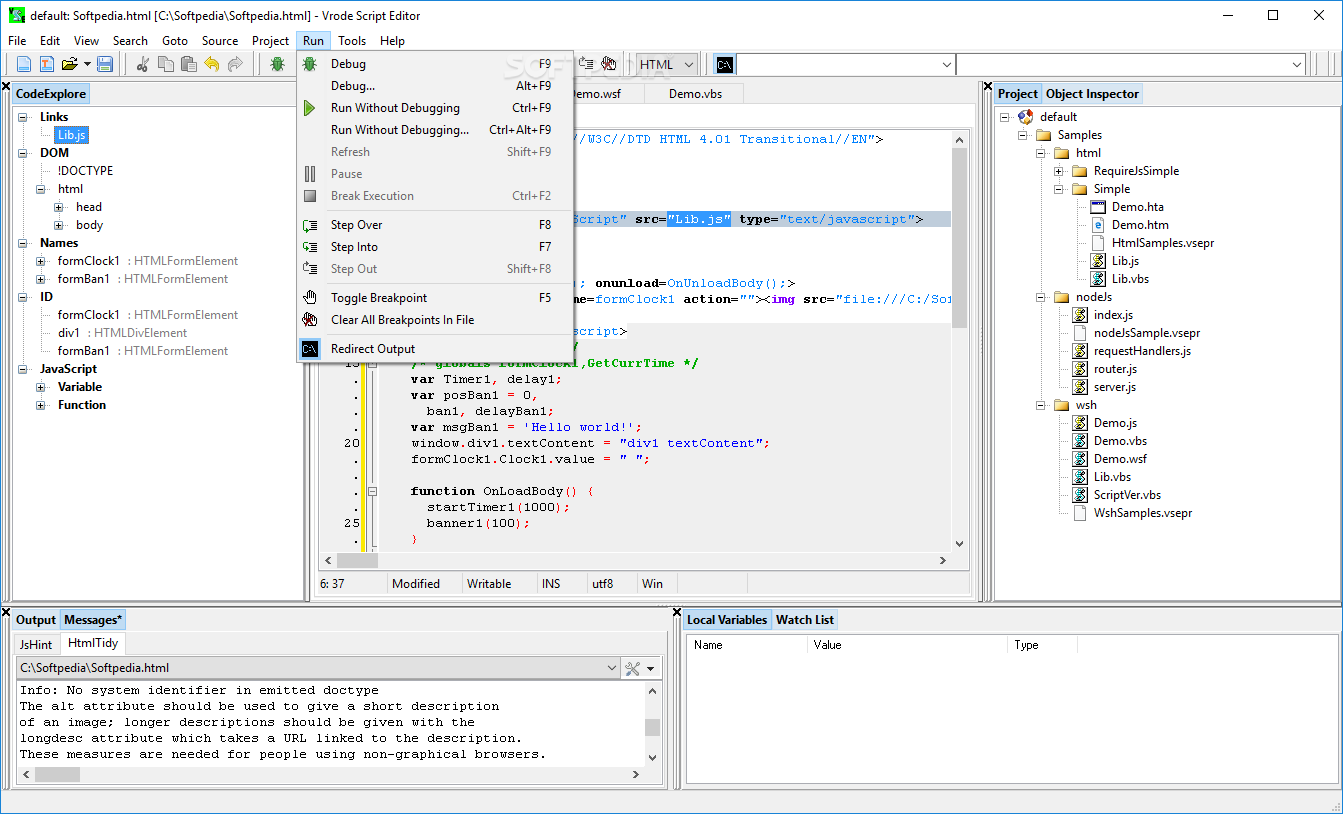Viewport: 1343px width, 814px height.
Task: Click Demo.hta file icon in Project tree
Action: [x=1097, y=207]
